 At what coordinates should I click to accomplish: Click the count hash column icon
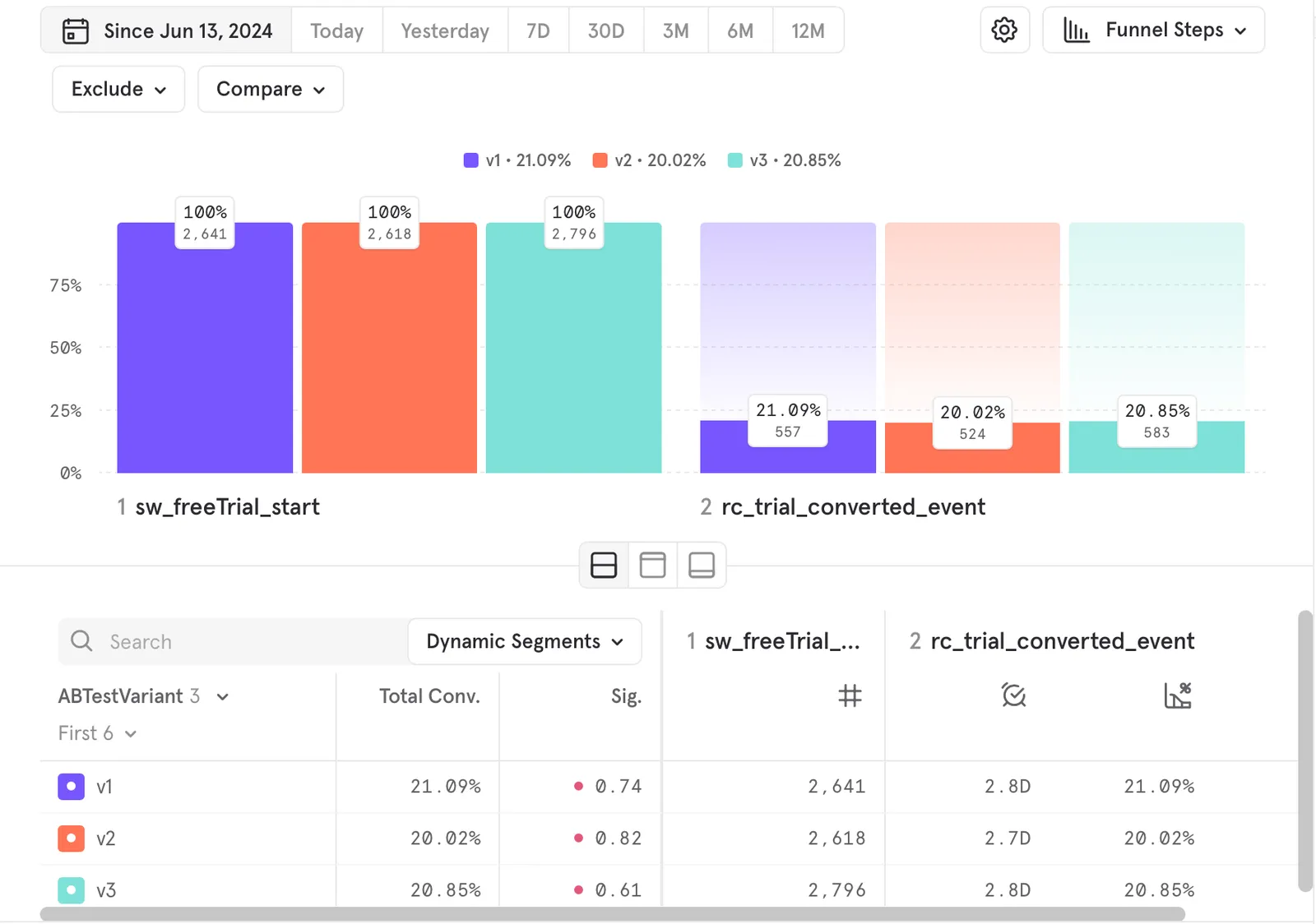[x=850, y=696]
